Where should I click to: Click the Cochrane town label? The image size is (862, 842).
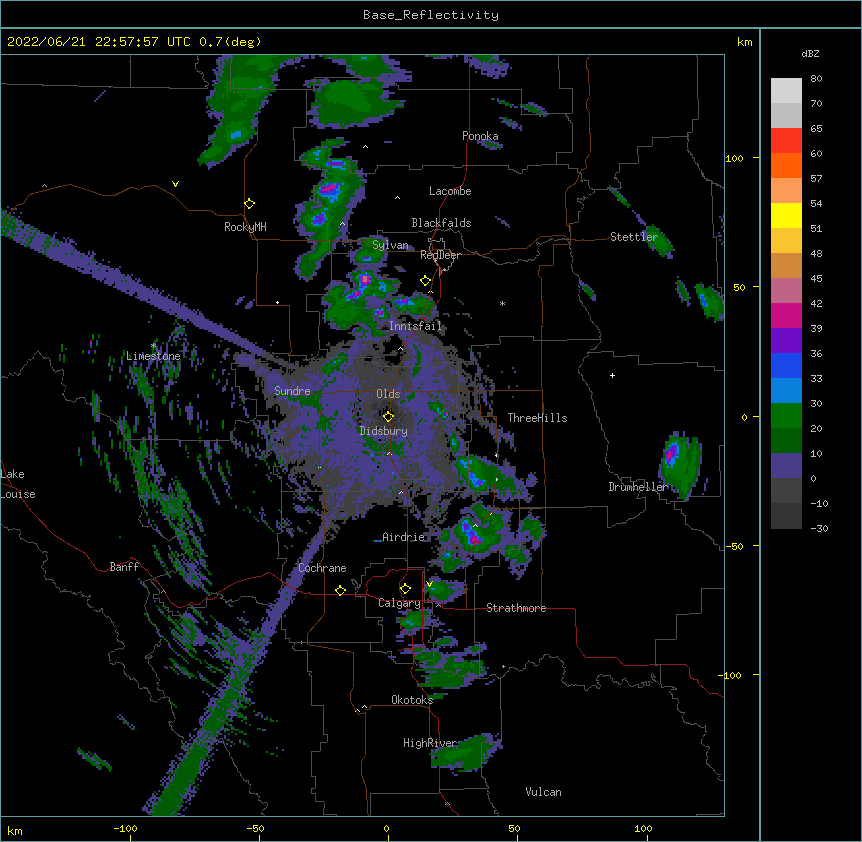322,568
